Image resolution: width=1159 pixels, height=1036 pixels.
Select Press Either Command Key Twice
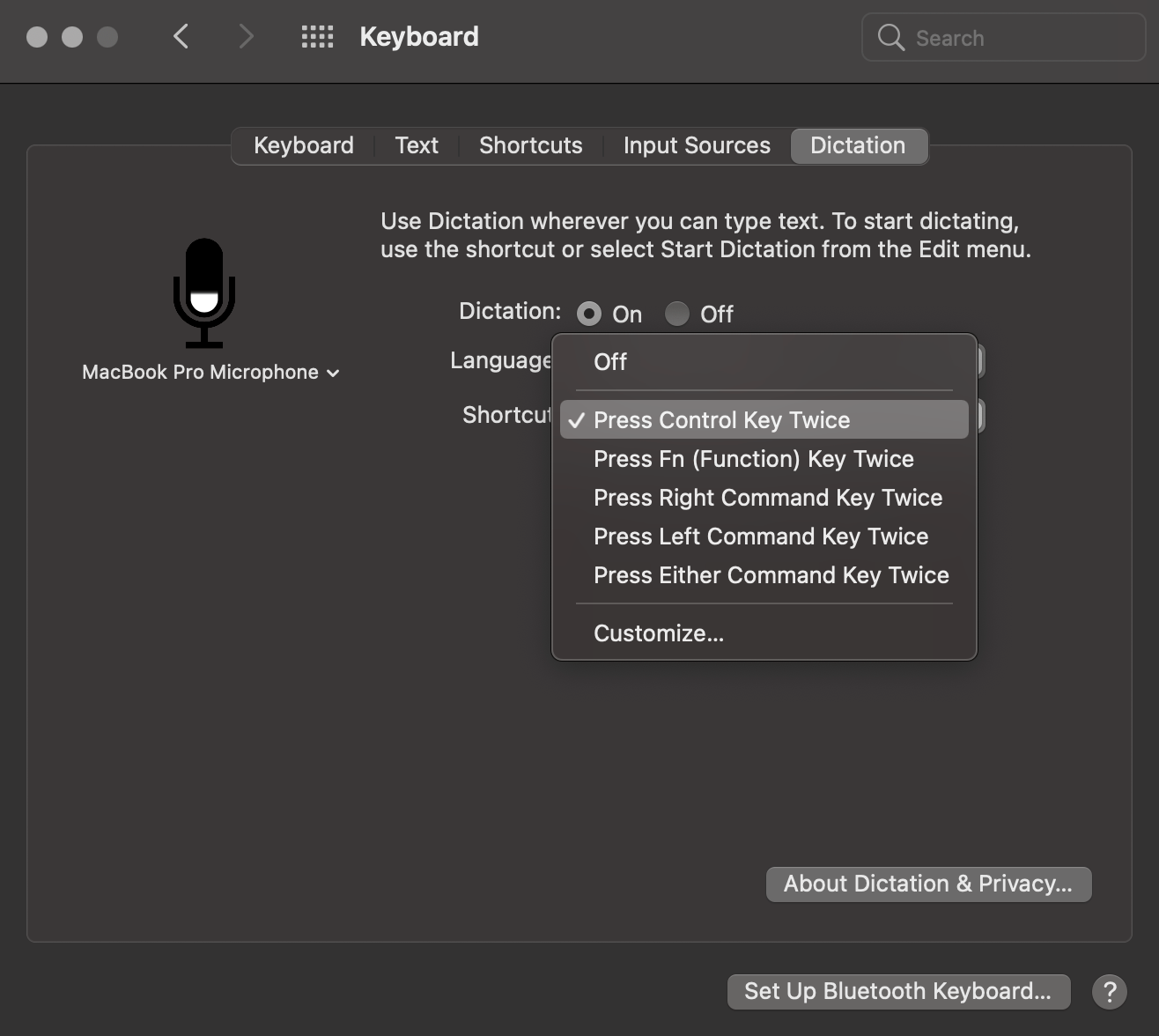coord(771,575)
